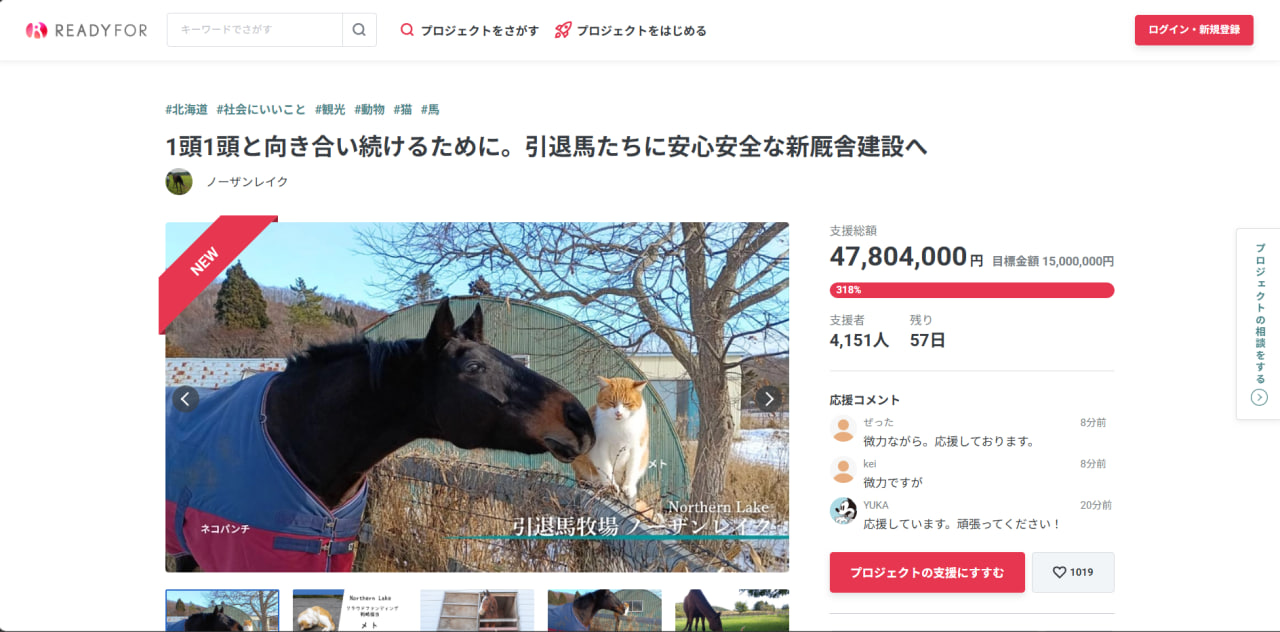Click the #馬 hashtag

(x=430, y=109)
